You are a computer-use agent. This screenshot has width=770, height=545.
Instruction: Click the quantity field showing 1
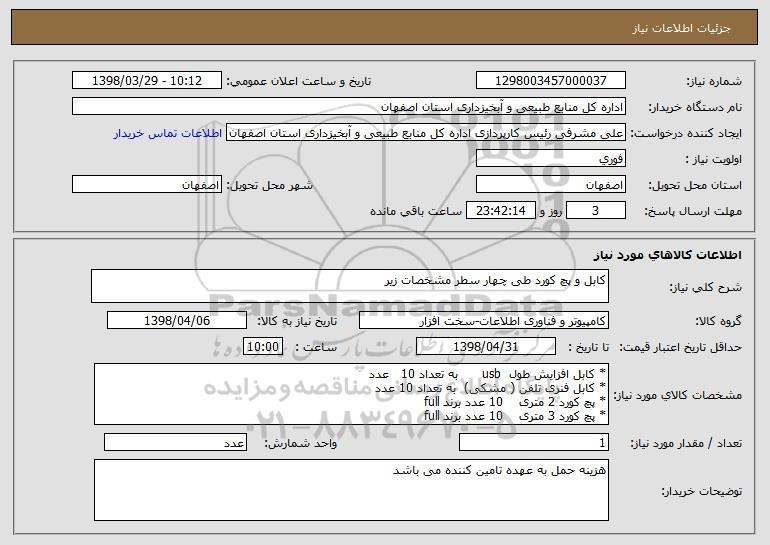click(534, 442)
